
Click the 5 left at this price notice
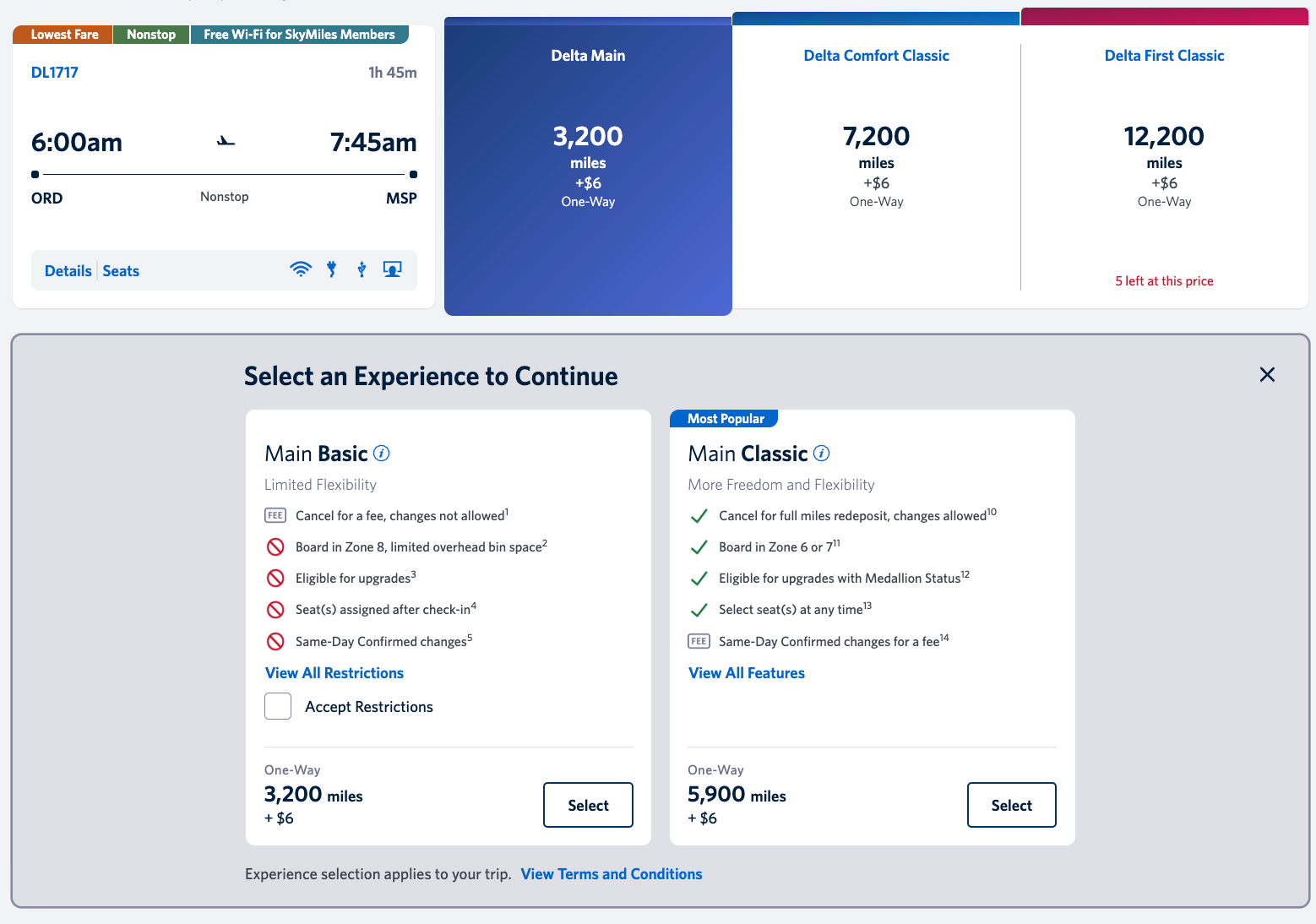1164,281
